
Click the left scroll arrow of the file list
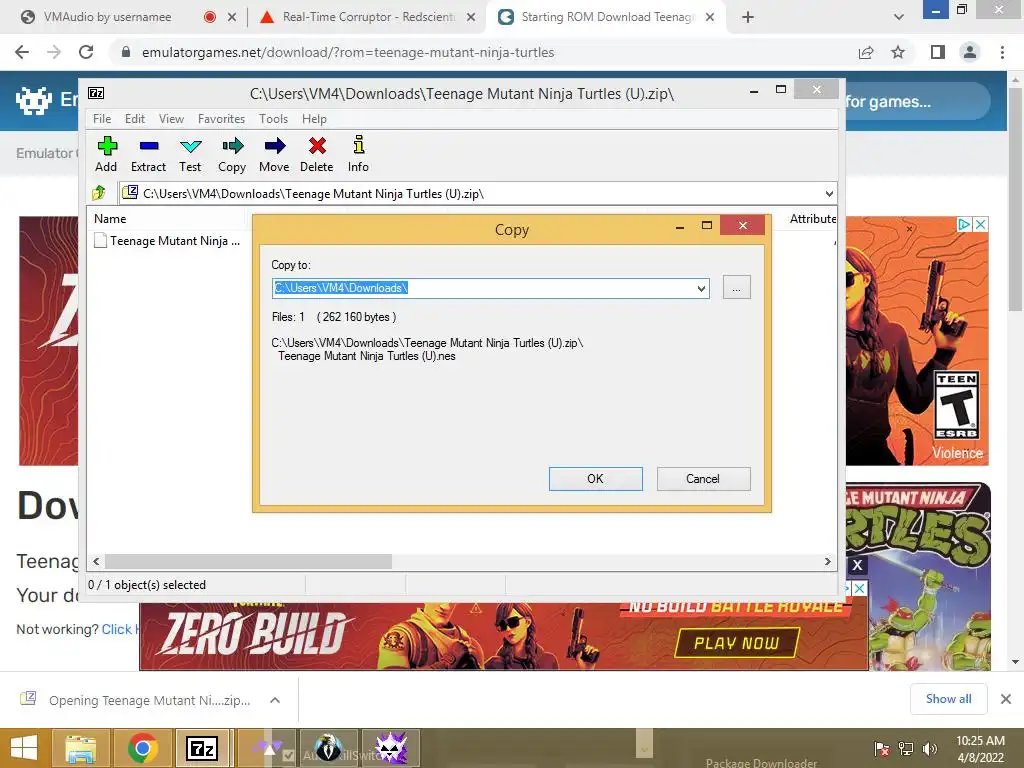click(x=96, y=562)
